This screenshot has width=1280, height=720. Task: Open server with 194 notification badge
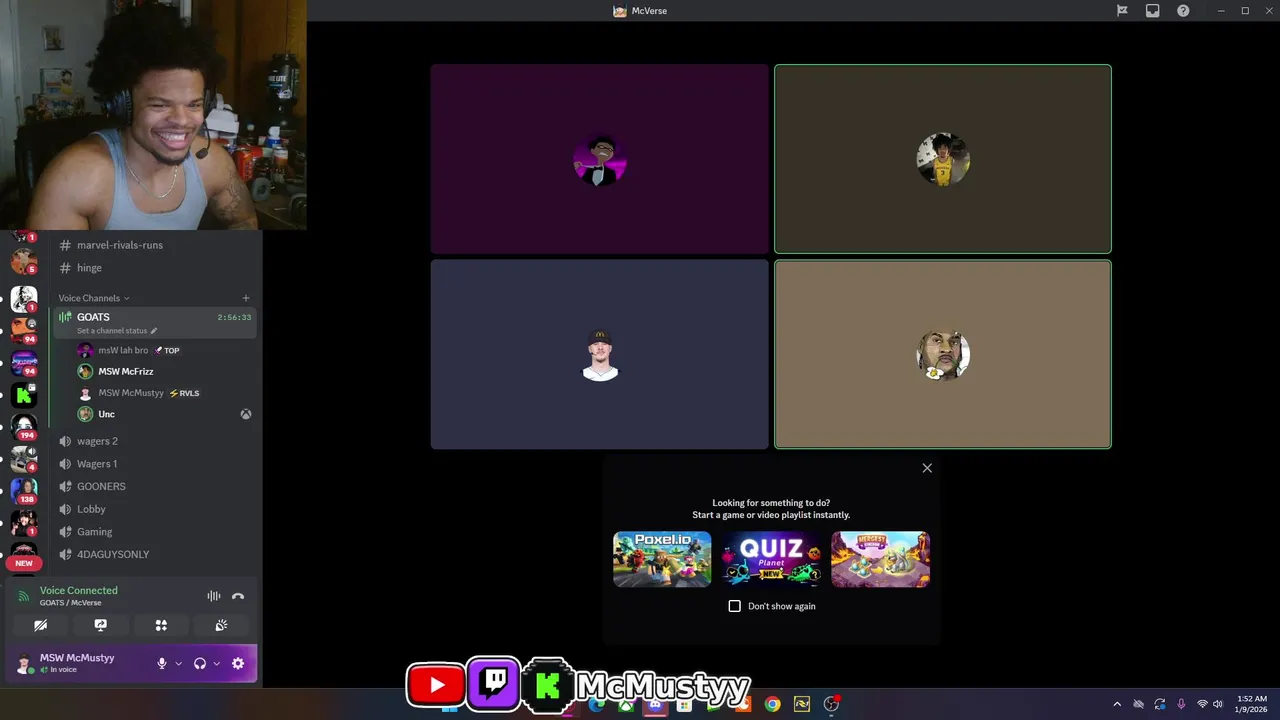[x=24, y=427]
